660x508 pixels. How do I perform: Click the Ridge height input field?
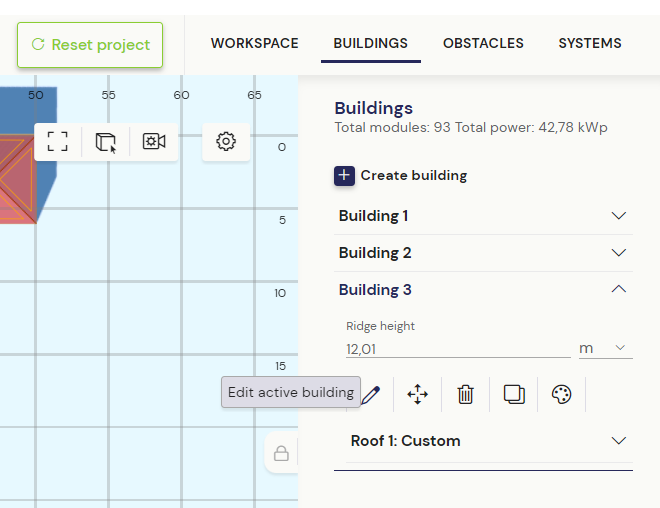click(458, 349)
